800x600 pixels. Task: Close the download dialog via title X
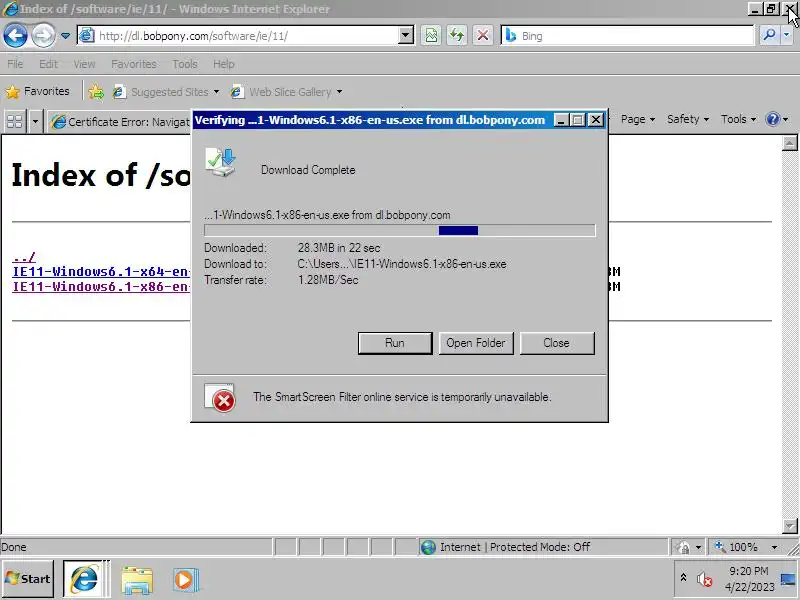coord(595,120)
